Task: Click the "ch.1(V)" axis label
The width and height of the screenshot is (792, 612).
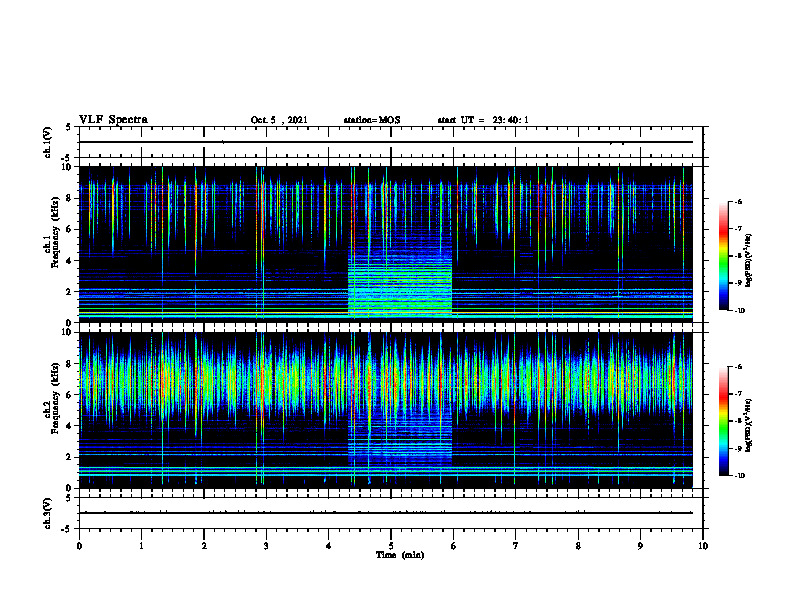Action: (x=47, y=142)
